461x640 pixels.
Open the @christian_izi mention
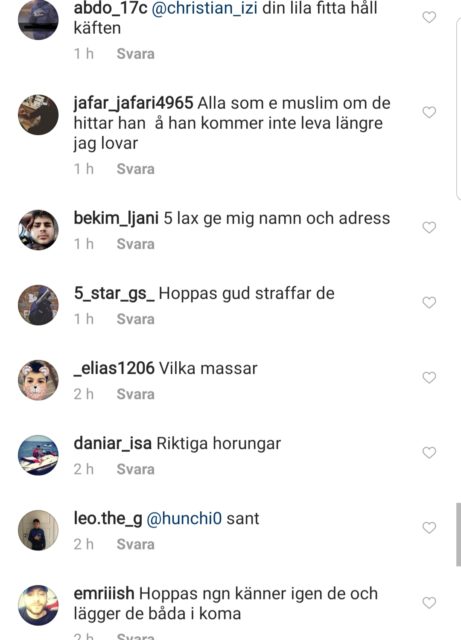pos(205,9)
